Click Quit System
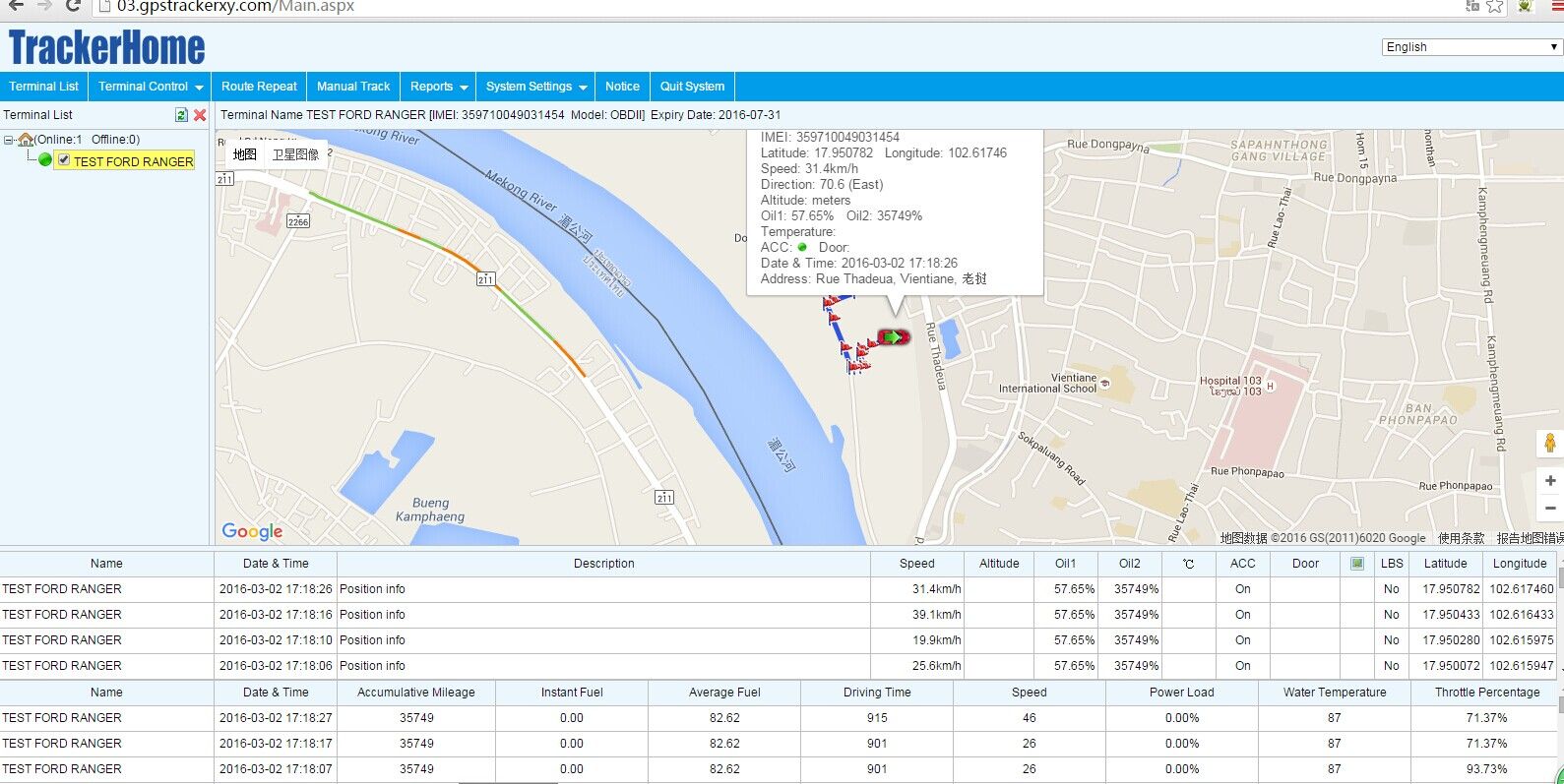 pos(692,87)
